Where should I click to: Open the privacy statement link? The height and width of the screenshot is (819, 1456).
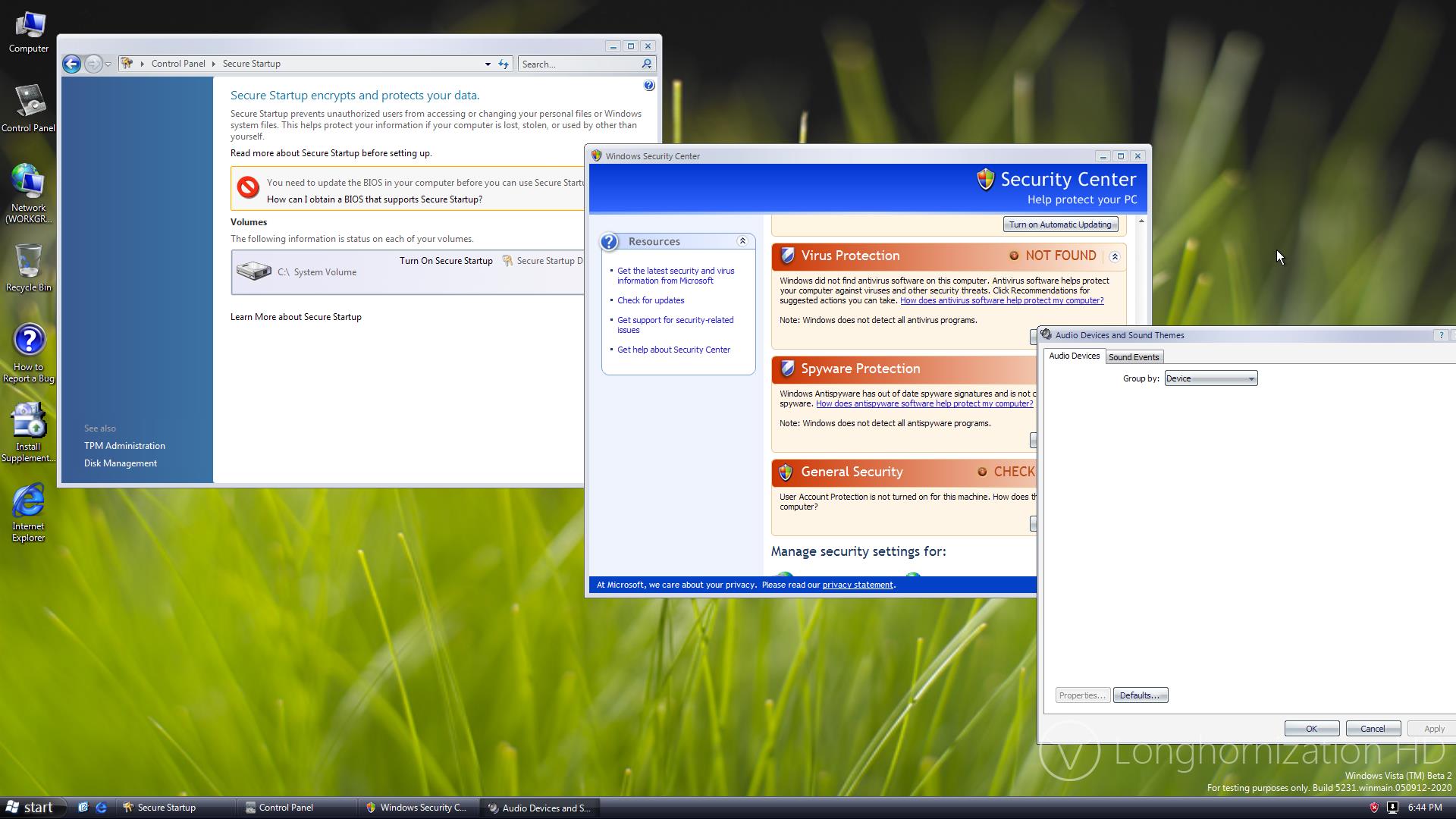coord(858,585)
